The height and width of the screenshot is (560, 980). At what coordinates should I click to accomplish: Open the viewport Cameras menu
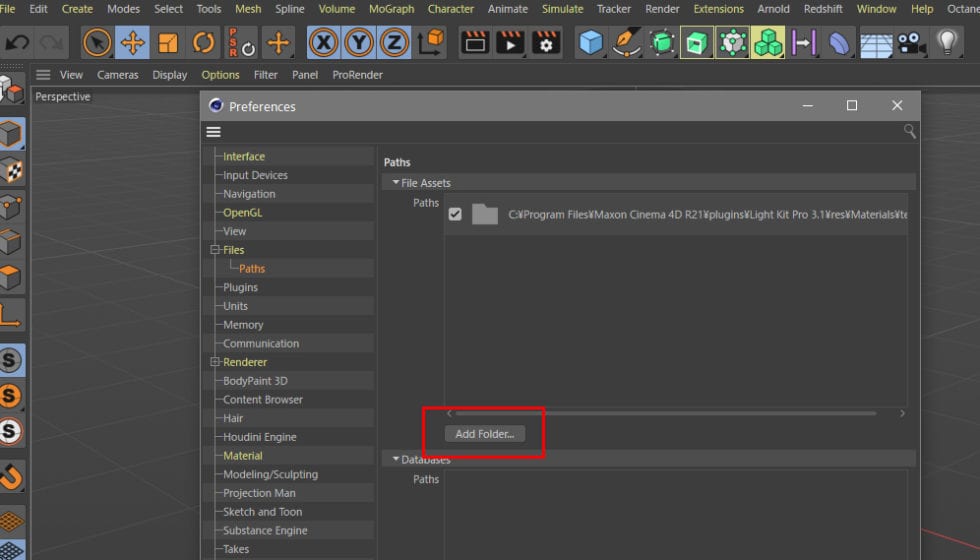click(x=118, y=75)
